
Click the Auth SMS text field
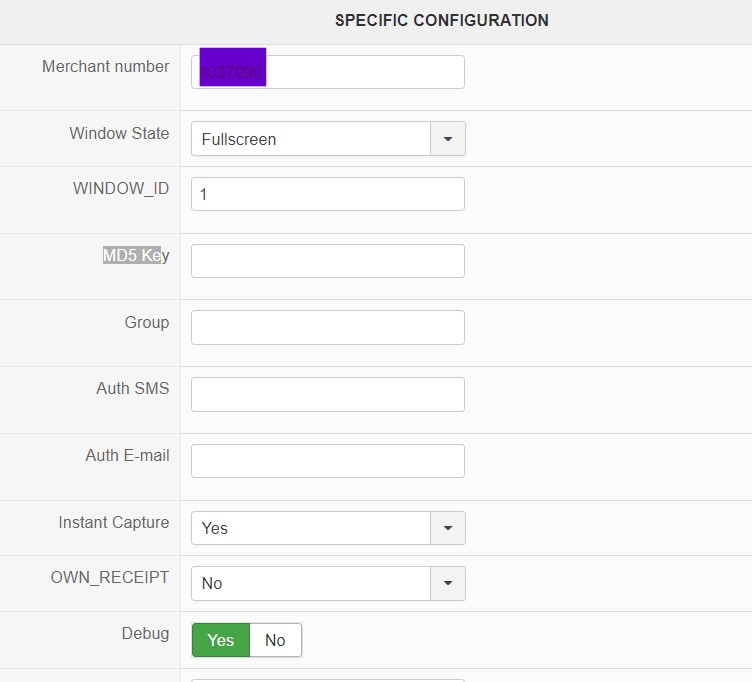328,394
